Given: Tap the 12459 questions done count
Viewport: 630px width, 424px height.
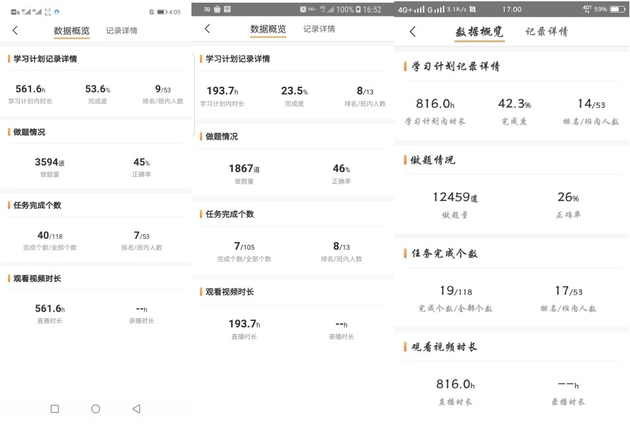Looking at the screenshot, I should pos(458,197).
